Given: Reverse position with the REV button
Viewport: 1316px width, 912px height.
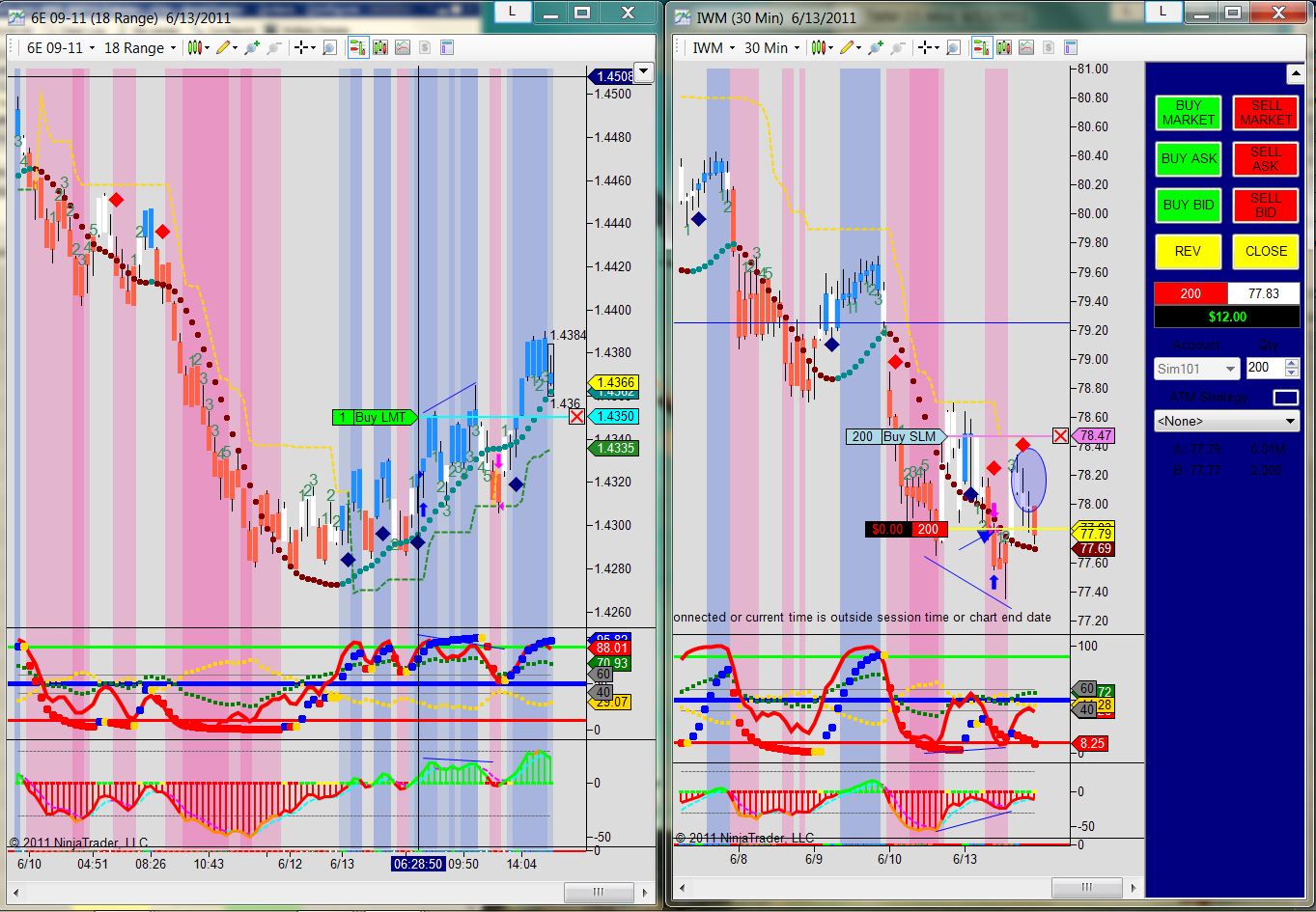Looking at the screenshot, I should coord(1189,251).
